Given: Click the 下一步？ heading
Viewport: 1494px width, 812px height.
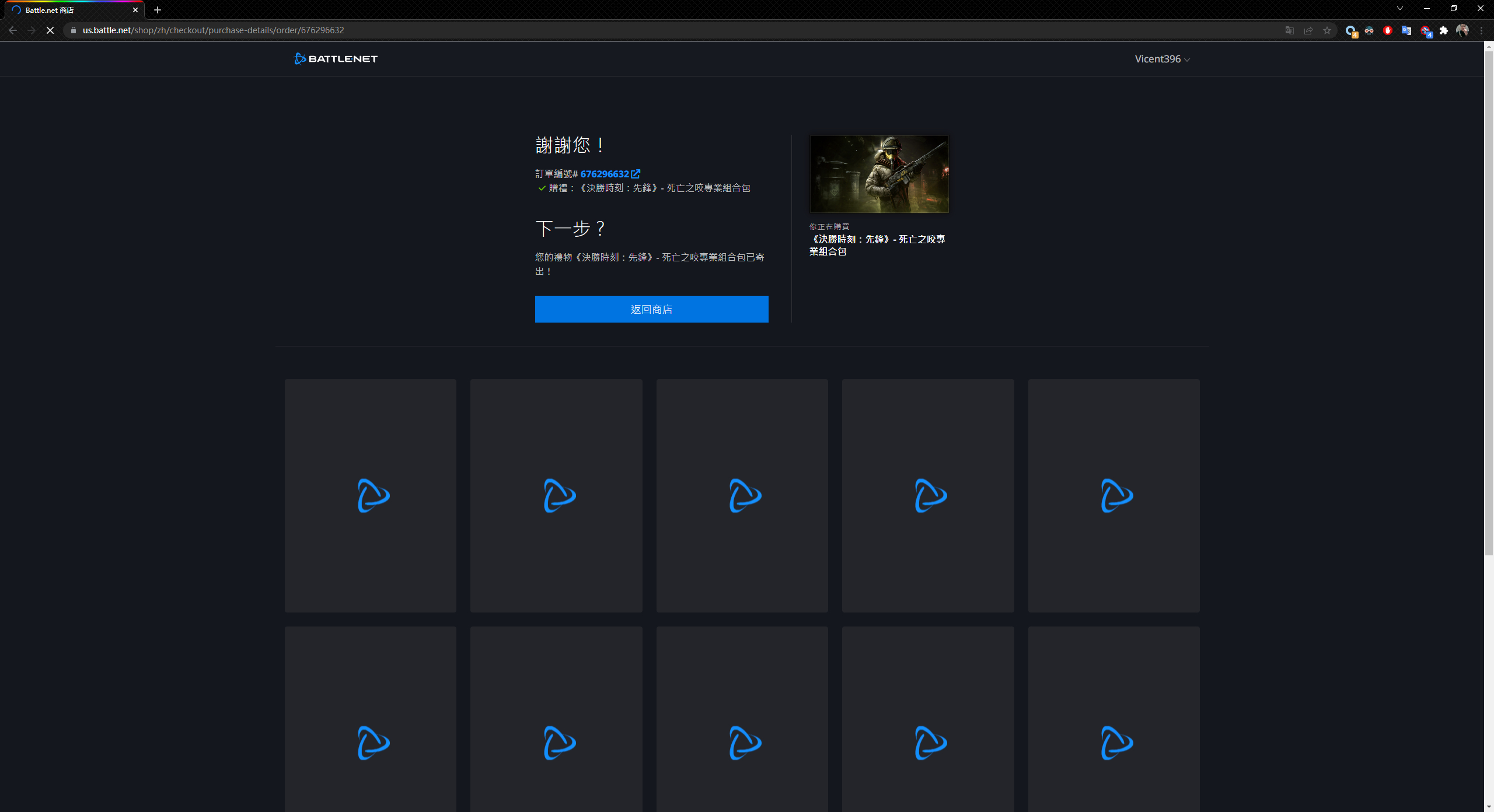Looking at the screenshot, I should [571, 229].
